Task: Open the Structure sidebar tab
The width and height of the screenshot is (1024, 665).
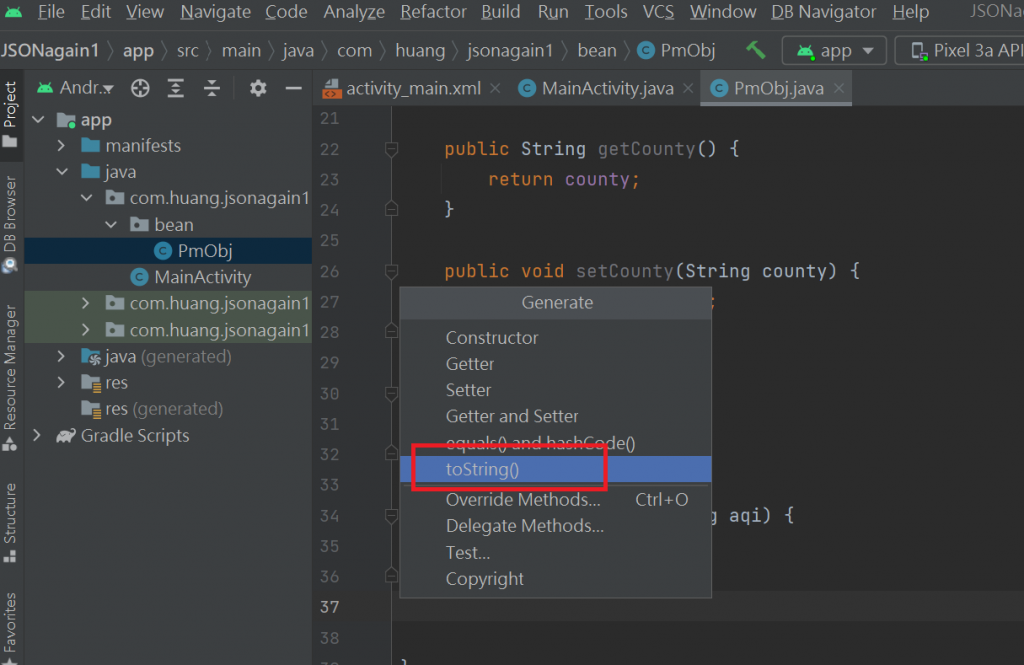Action: tap(10, 523)
